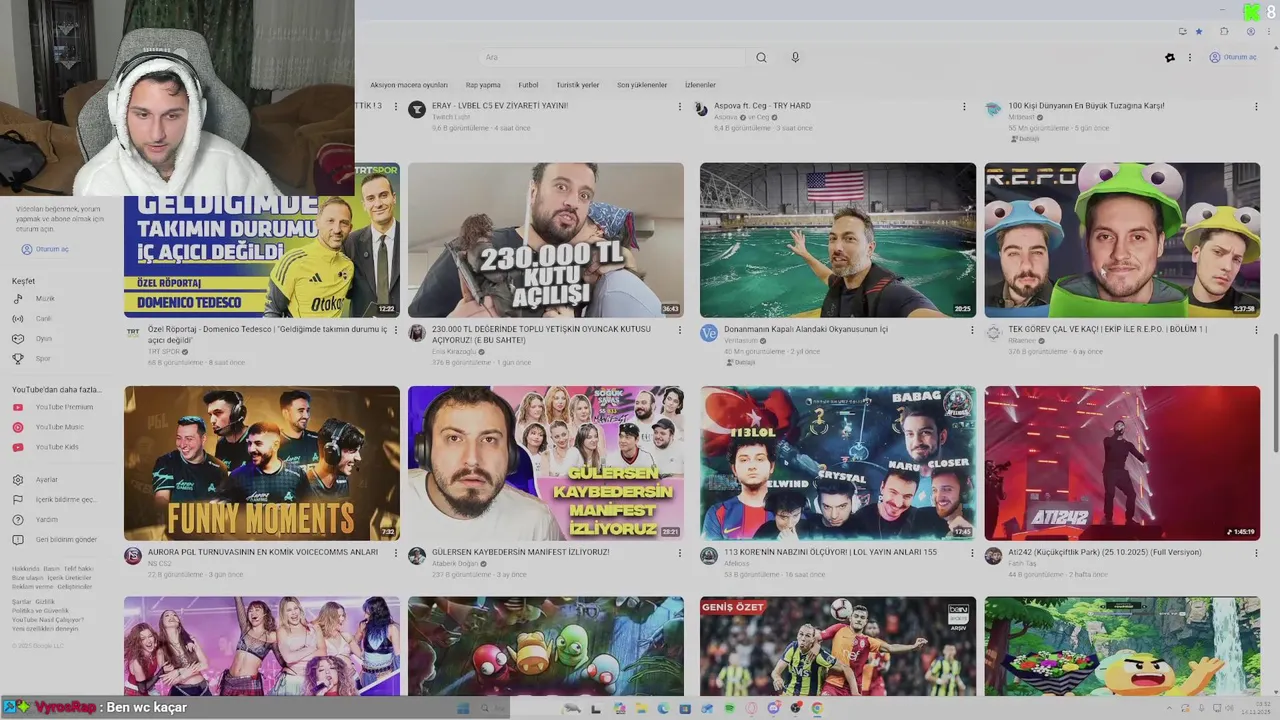The image size is (1280, 720).
Task: Open YouTube Music from sidebar
Action: (50, 427)
